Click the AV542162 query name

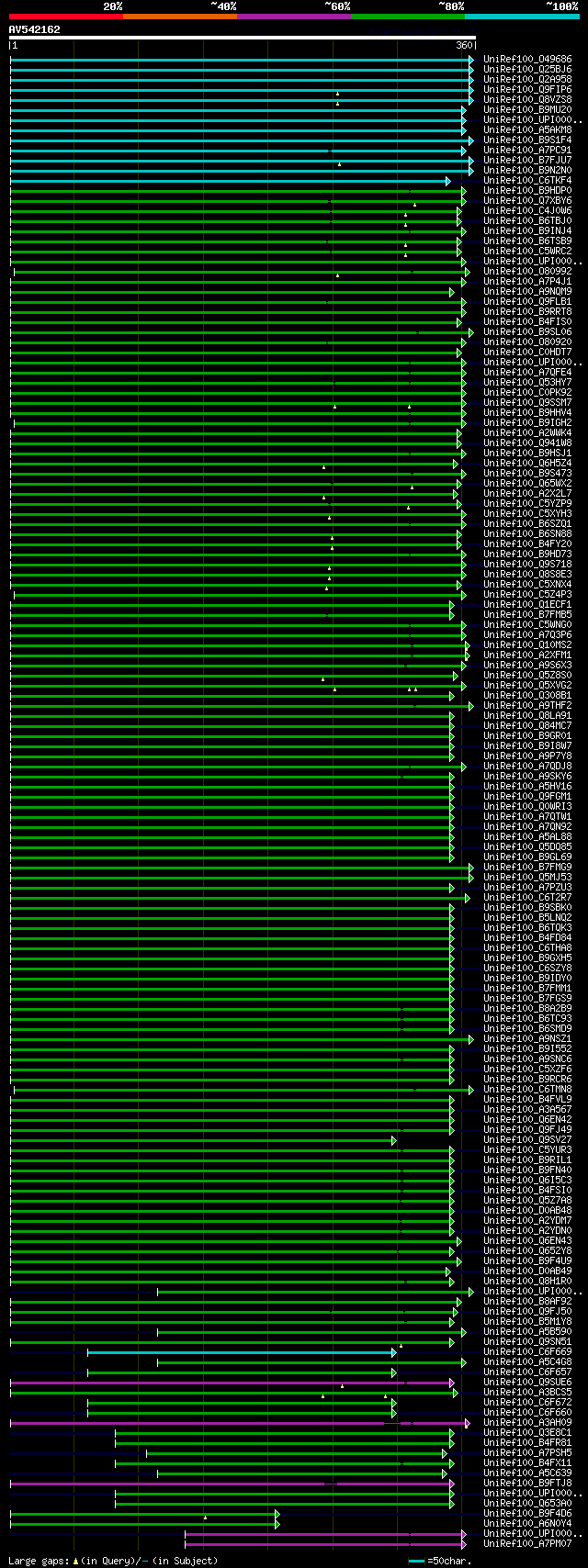pyautogui.click(x=34, y=29)
